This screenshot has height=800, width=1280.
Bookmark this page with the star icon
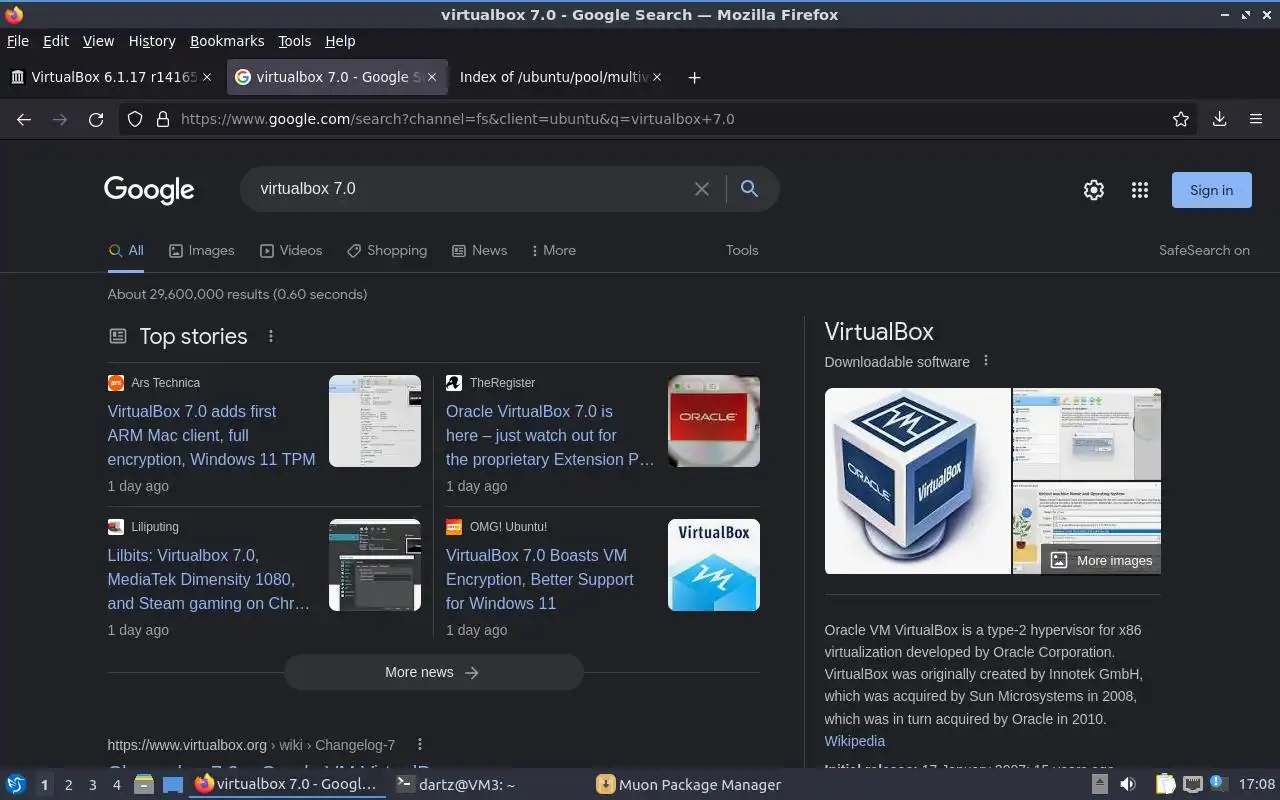(x=1181, y=119)
